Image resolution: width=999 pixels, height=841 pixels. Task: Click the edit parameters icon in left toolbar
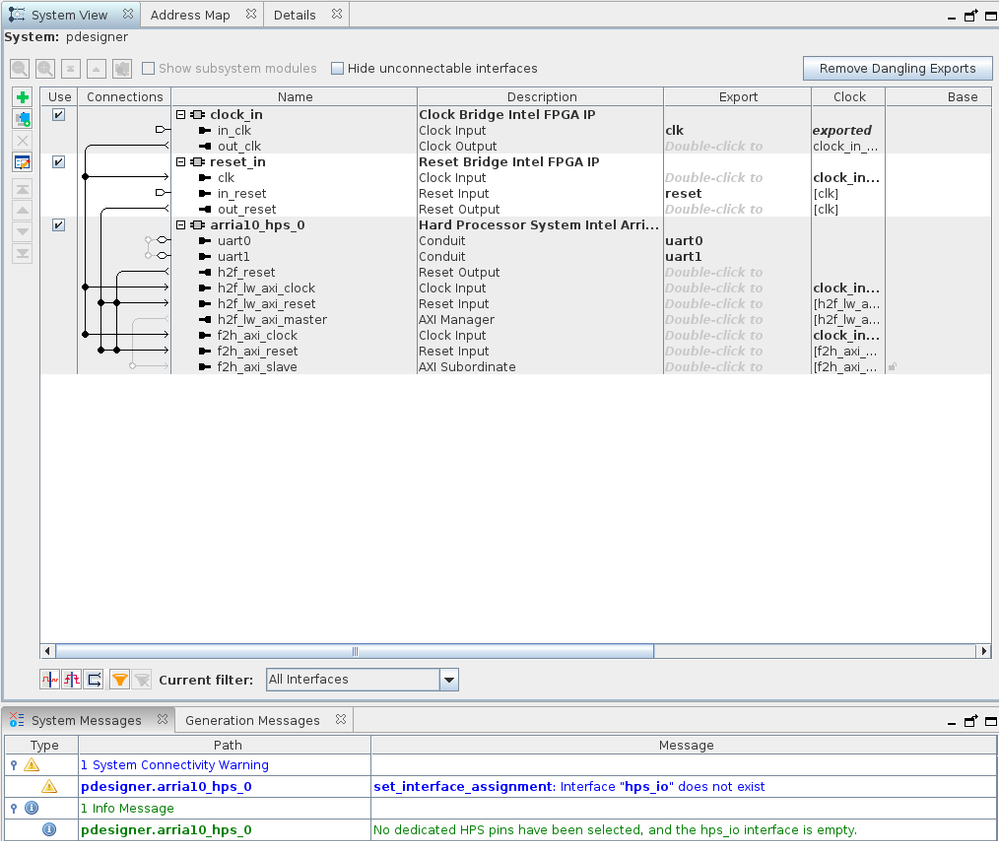(x=23, y=162)
